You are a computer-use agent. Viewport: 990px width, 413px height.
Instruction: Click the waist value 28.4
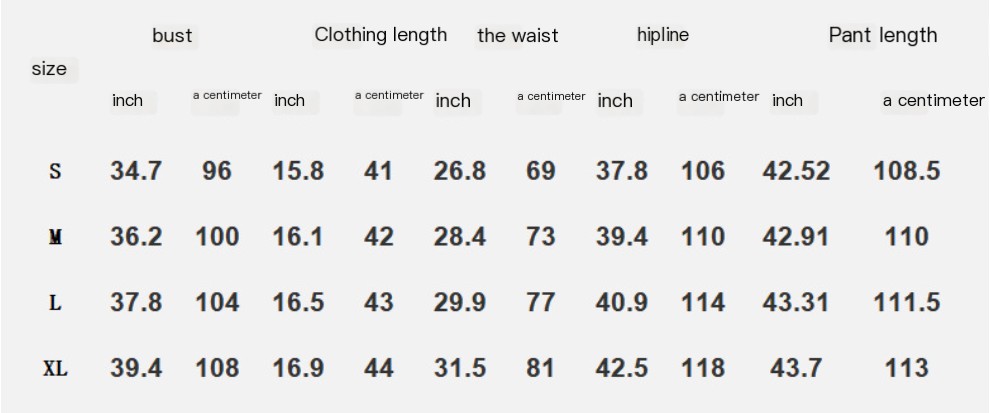(x=460, y=237)
